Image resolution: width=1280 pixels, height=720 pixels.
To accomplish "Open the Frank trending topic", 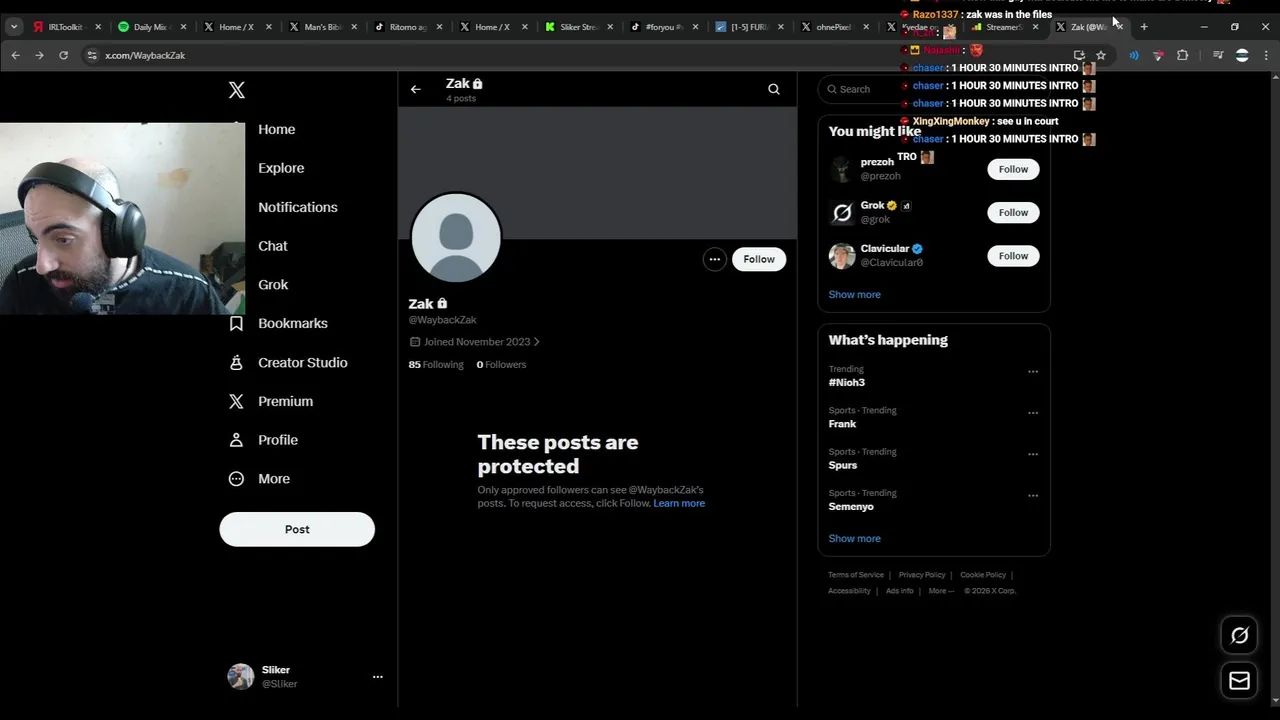I will point(842,424).
